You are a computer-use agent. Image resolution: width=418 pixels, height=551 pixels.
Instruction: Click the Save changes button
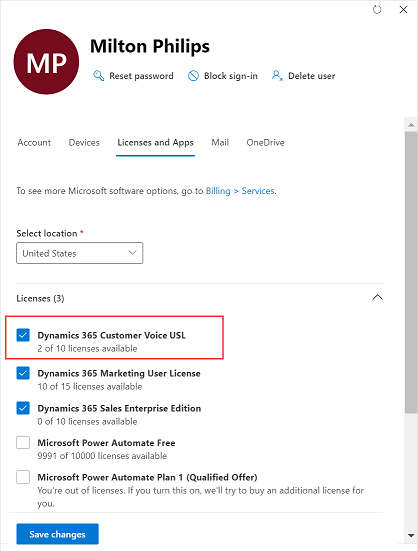(x=57, y=534)
